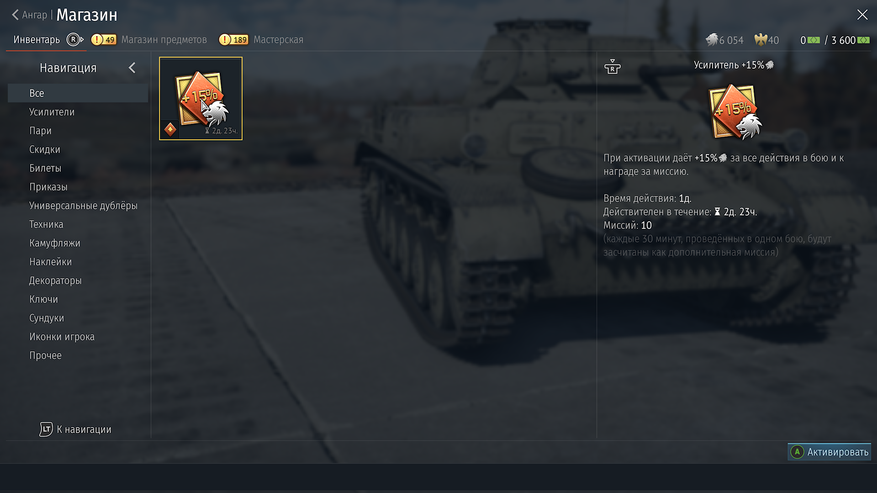Close the Магазин window
Viewport: 877px width, 493px height.
coord(862,15)
